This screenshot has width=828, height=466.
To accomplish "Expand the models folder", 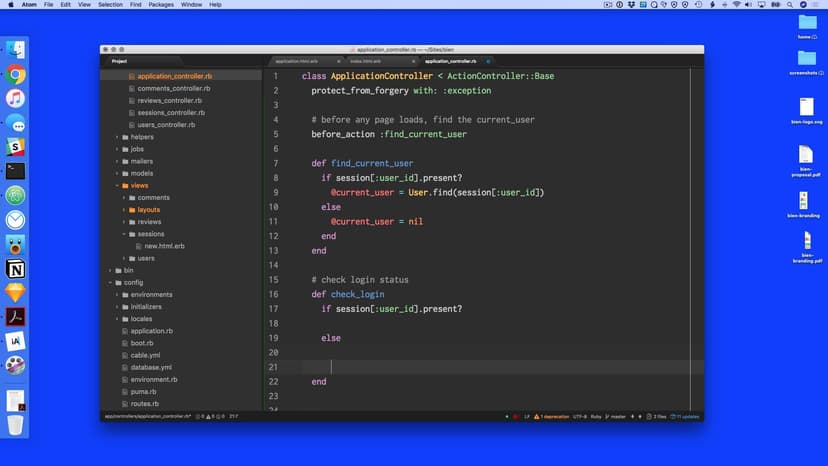I will click(x=117, y=173).
